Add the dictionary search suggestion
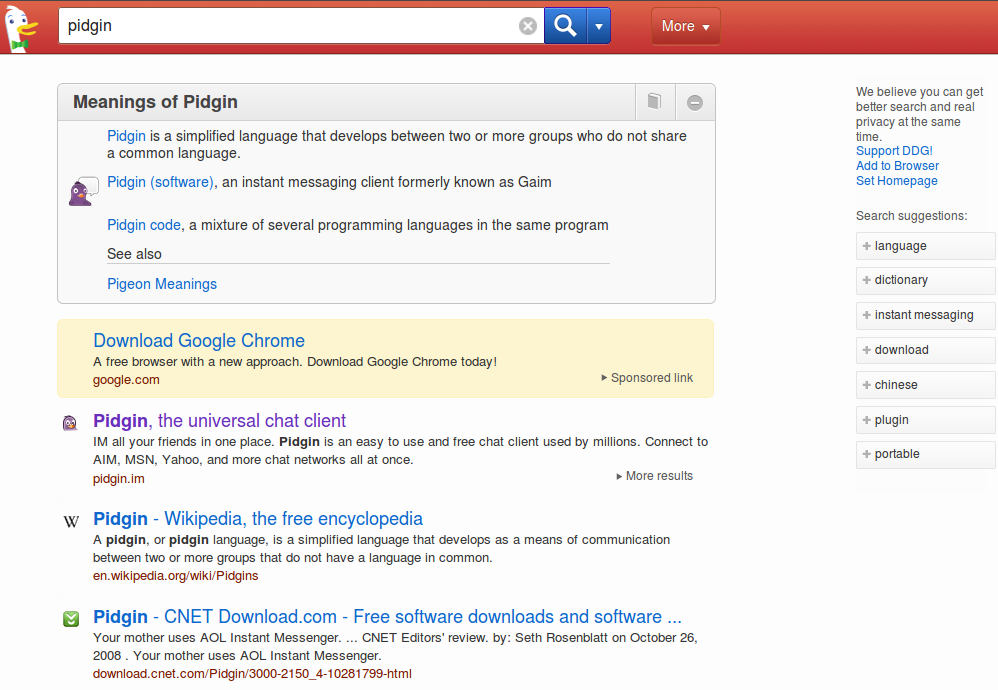998x690 pixels. (x=925, y=281)
